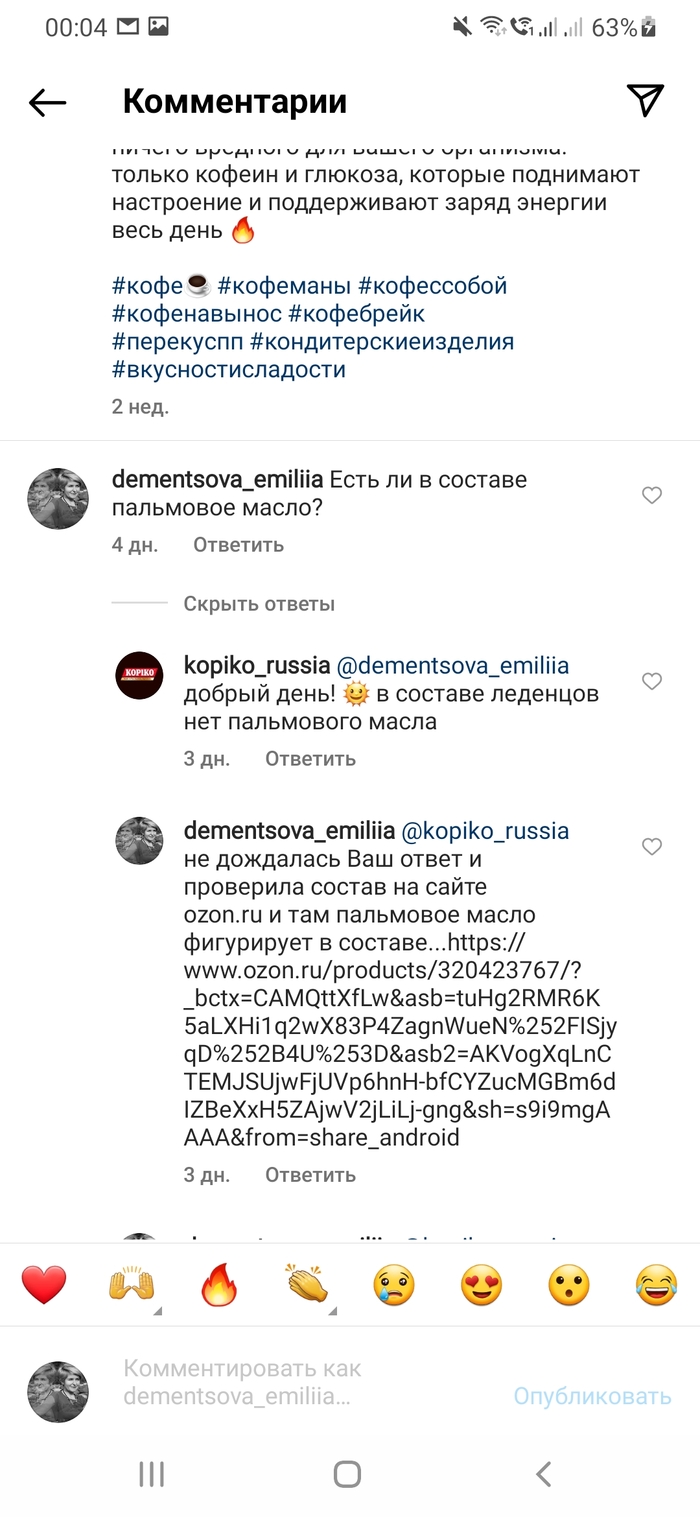
Task: Tap the Android recent apps button
Action: point(151,1472)
